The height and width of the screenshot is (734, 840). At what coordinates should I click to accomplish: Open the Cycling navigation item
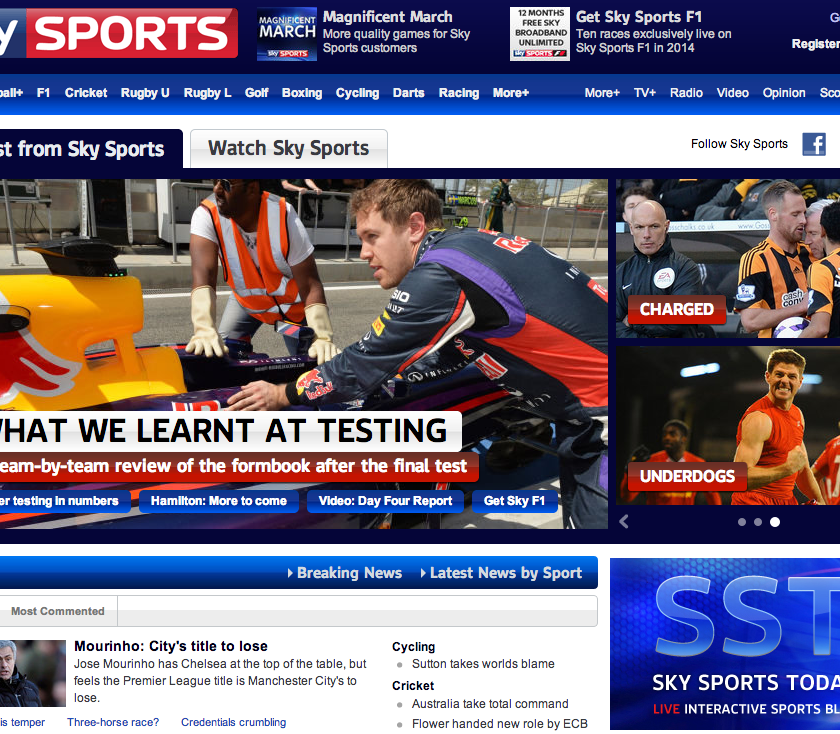[357, 93]
